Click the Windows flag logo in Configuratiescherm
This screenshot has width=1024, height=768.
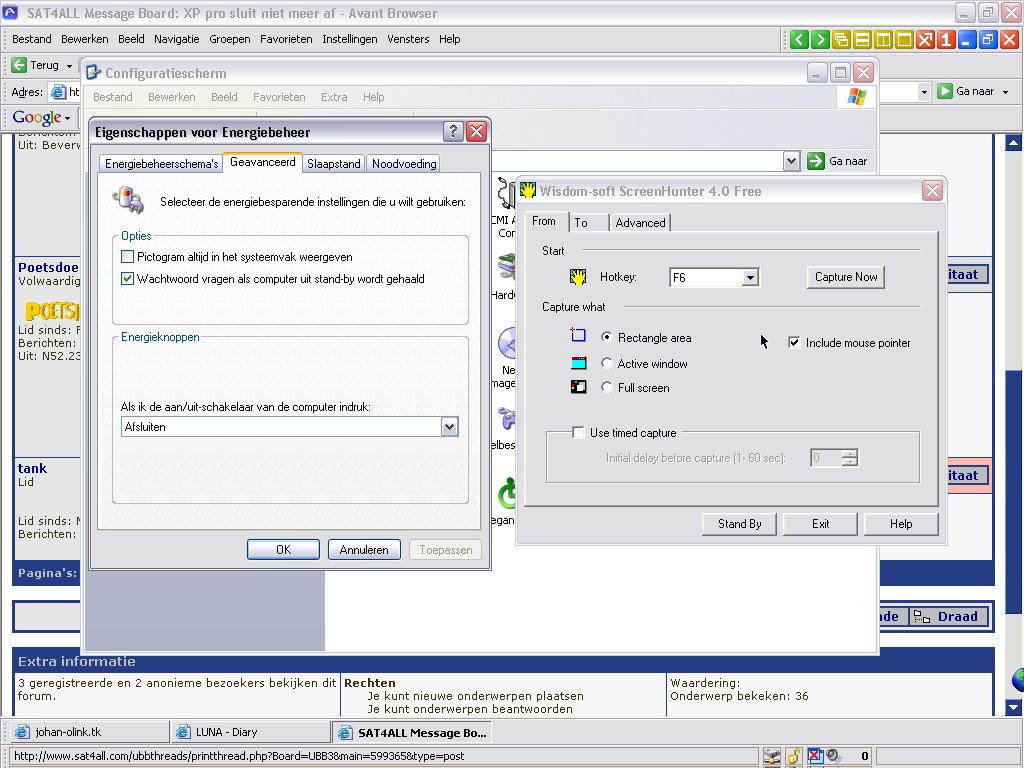[x=856, y=97]
